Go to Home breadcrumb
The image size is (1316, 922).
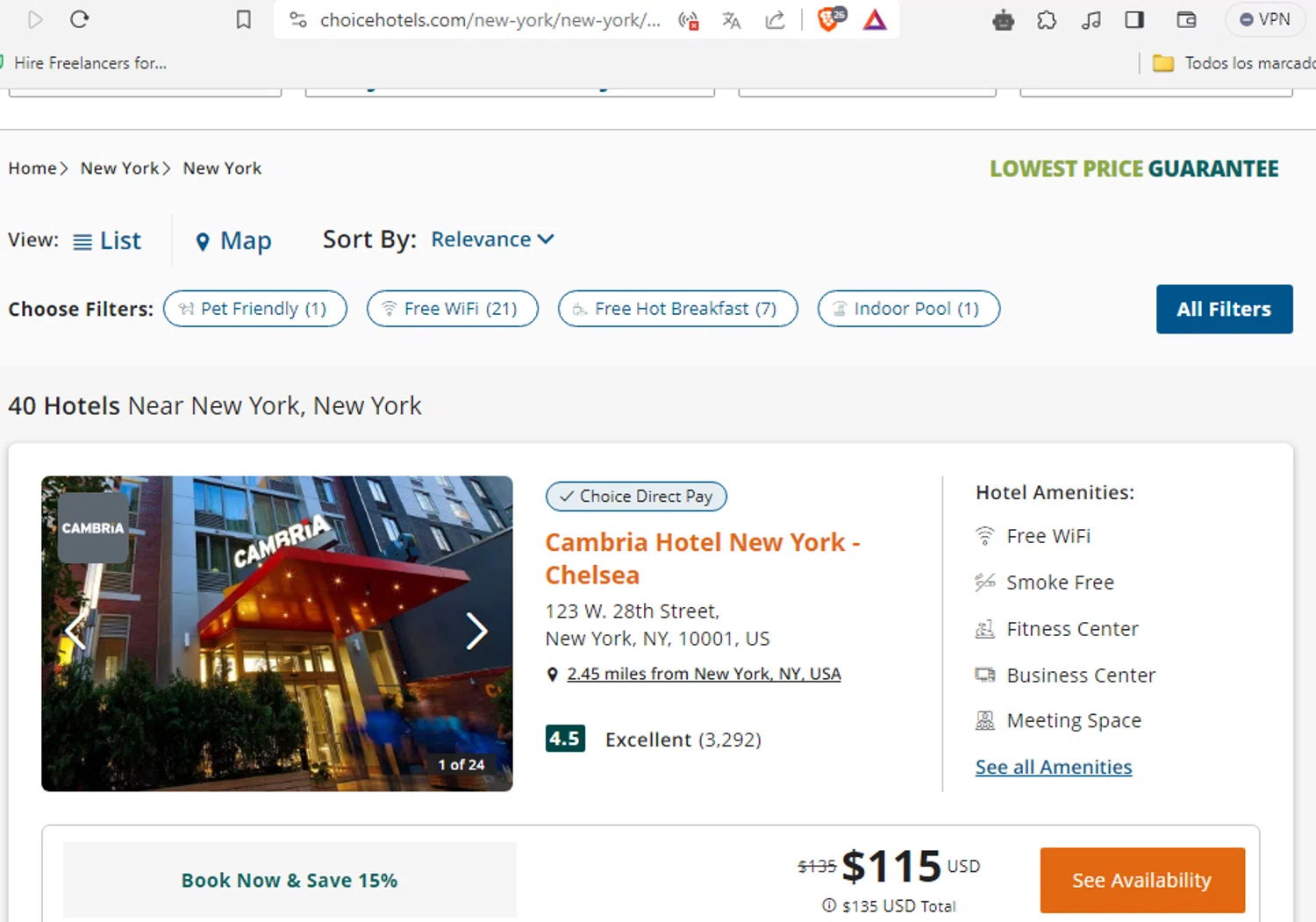[x=32, y=168]
